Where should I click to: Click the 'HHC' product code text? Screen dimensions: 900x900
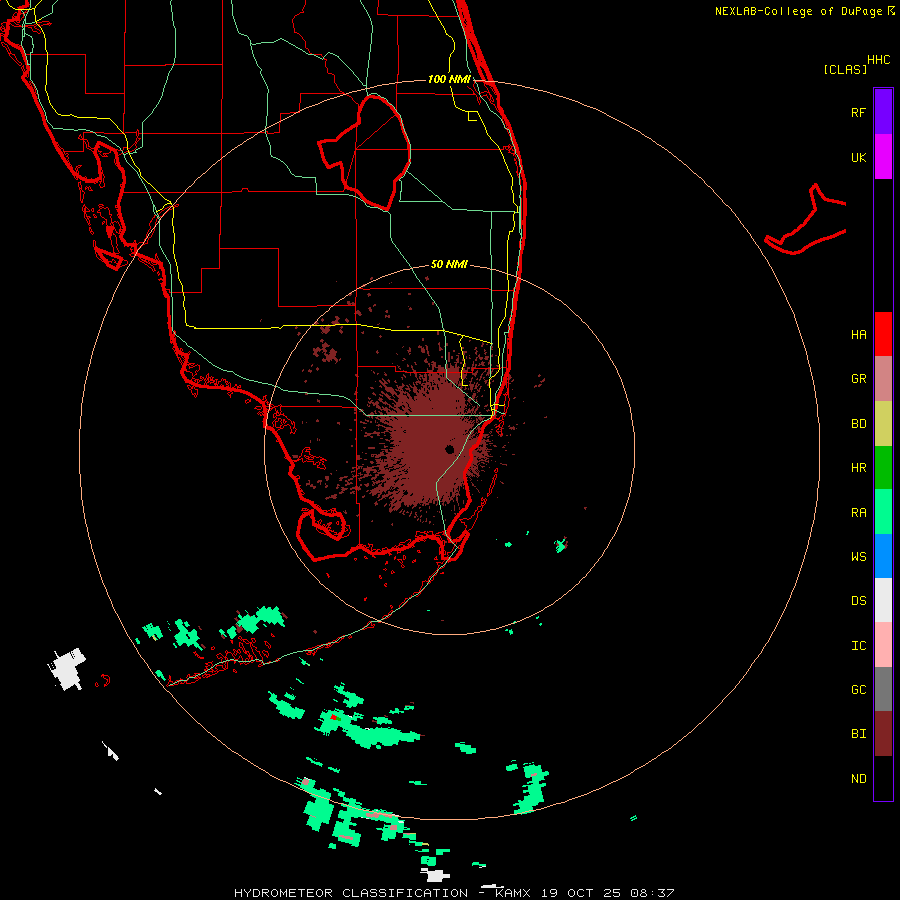(878, 60)
